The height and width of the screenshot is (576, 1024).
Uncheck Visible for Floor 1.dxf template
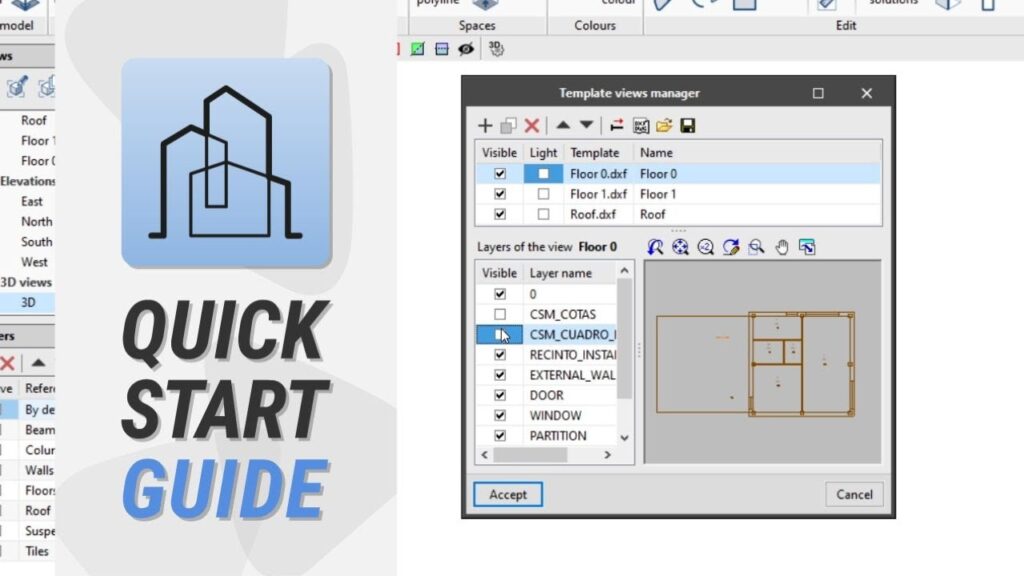tap(500, 194)
